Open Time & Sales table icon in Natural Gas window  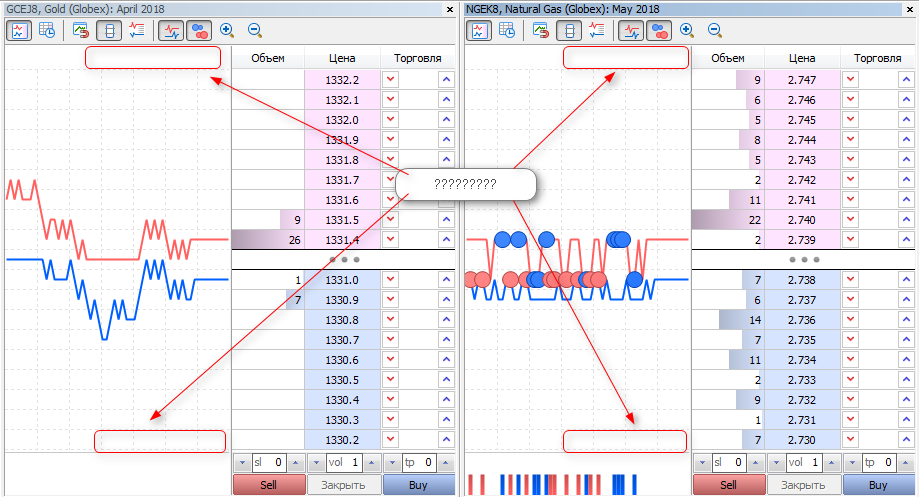507,30
